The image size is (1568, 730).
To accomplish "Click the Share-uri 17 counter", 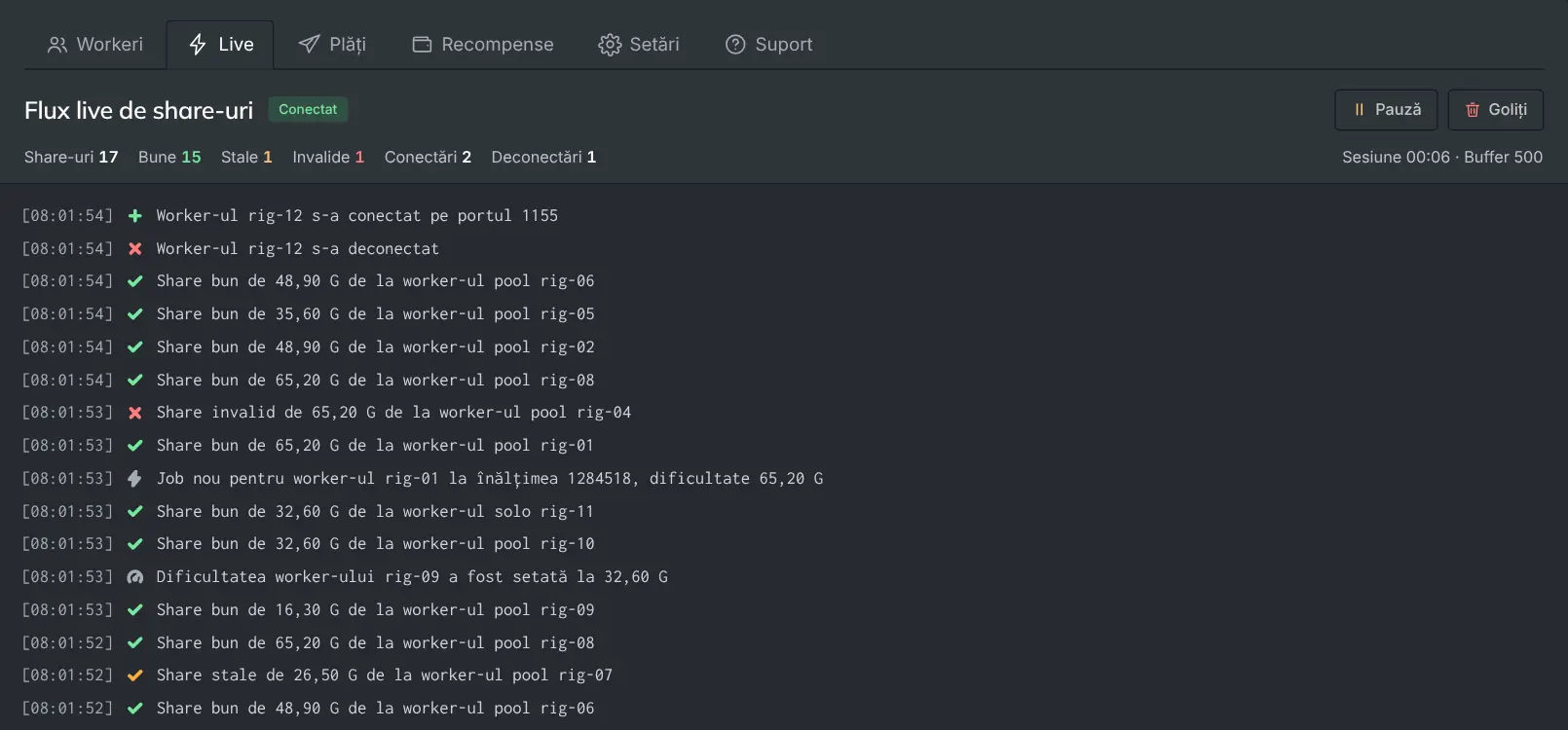I will click(71, 157).
